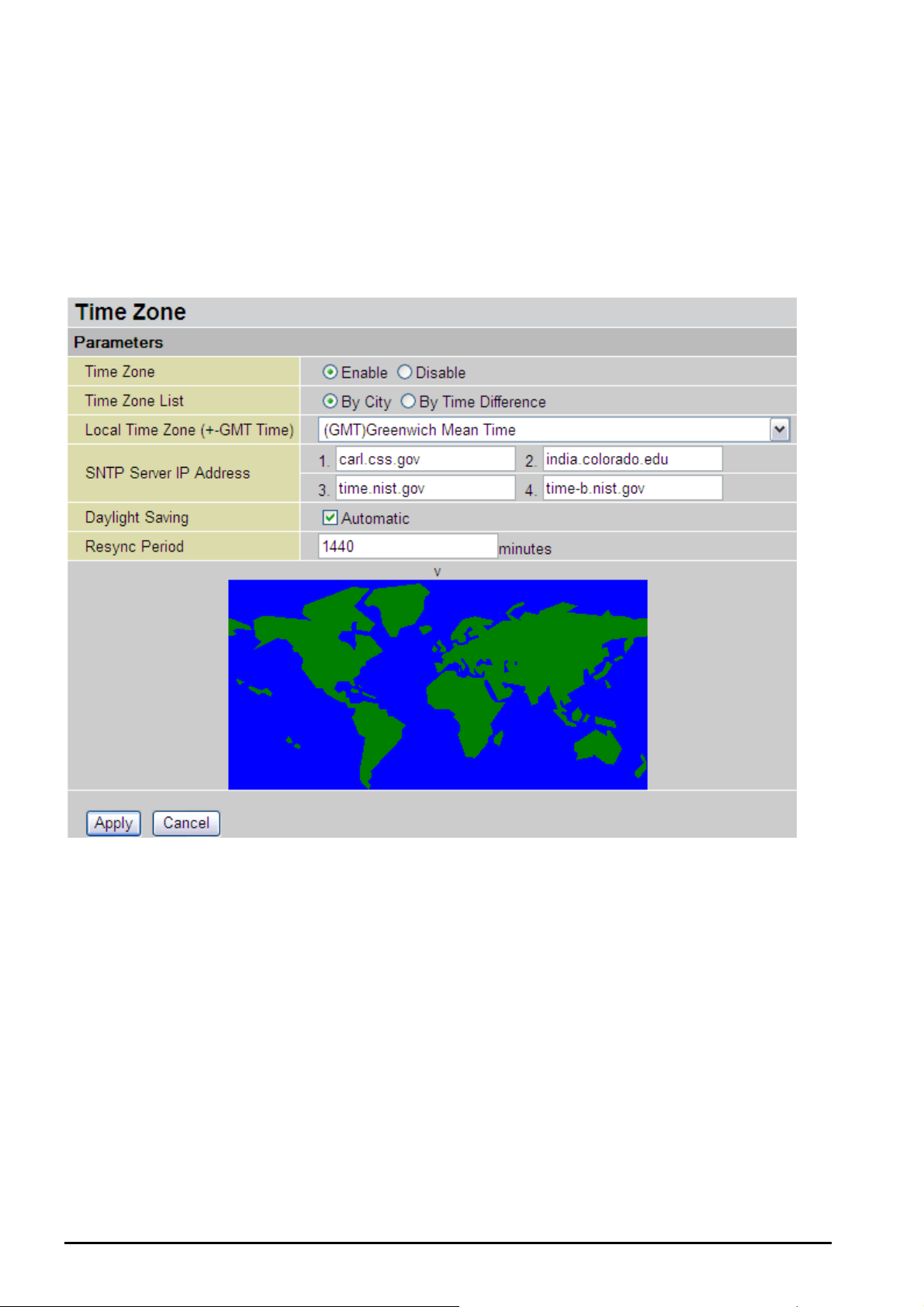The height and width of the screenshot is (1307, 924).
Task: Click SNTP server field containing india.colorado.edu
Action: 632,459
